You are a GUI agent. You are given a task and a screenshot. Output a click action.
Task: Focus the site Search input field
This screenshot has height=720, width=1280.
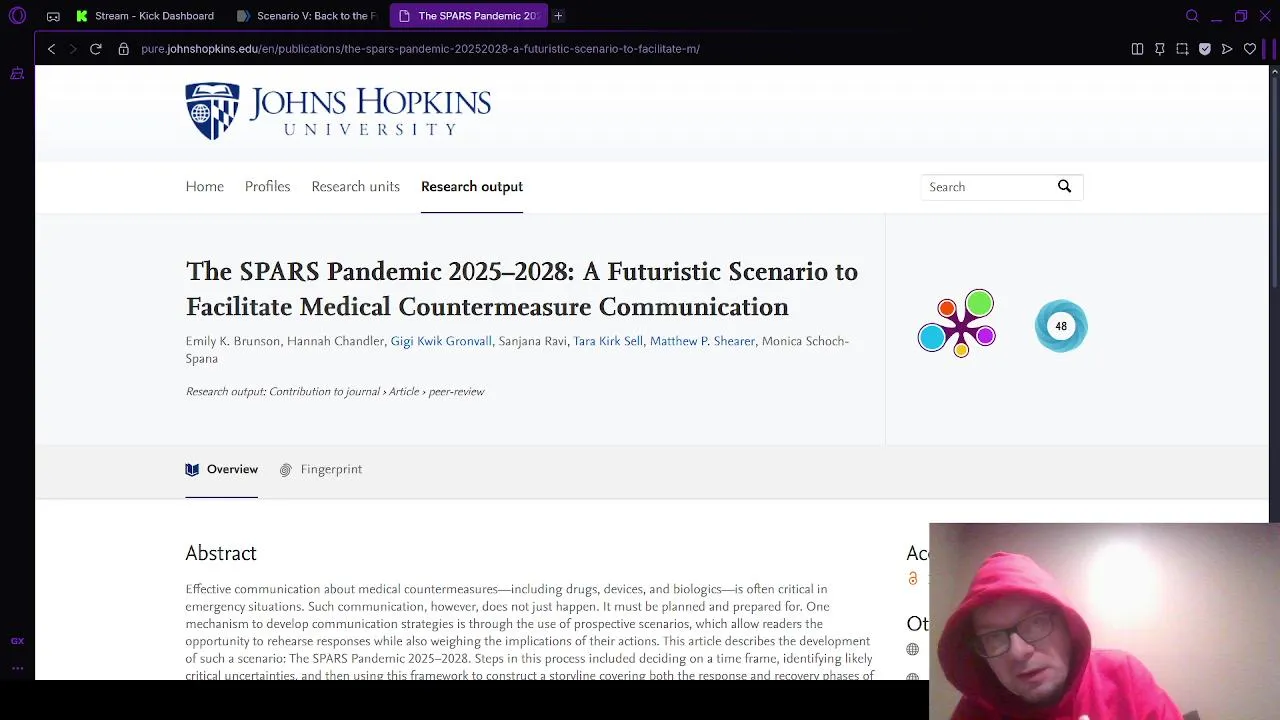click(x=987, y=187)
